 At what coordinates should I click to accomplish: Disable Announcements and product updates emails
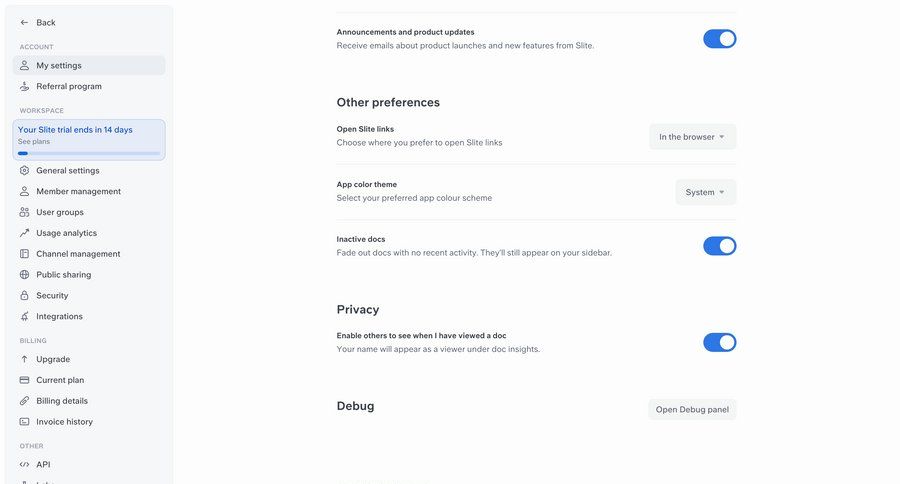click(719, 39)
